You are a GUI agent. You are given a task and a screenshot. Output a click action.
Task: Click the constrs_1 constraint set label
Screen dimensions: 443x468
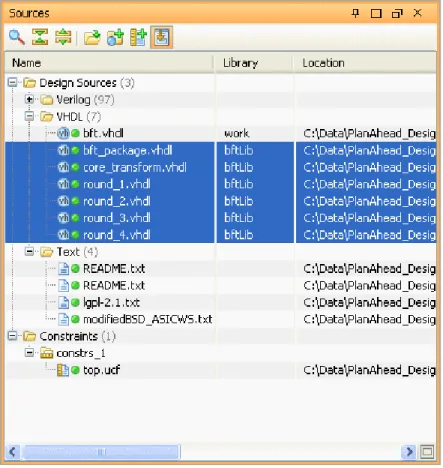click(81, 353)
